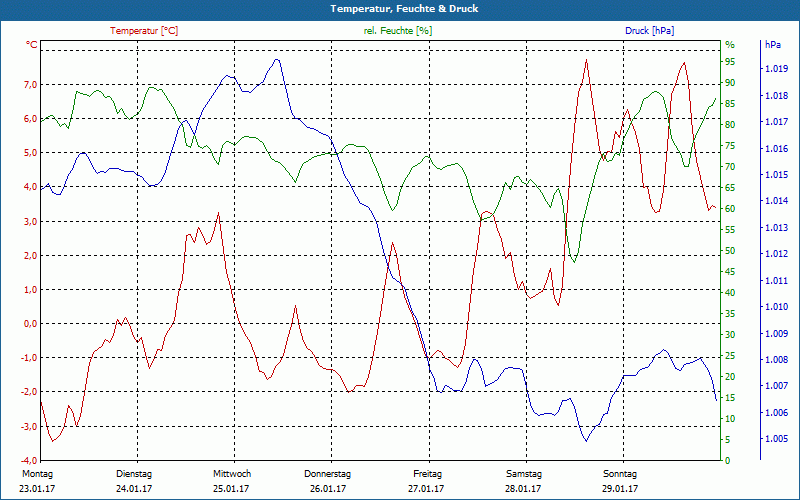800x500 pixels.
Task: Click the '1.011' pressure axis value
Action: [x=777, y=281]
